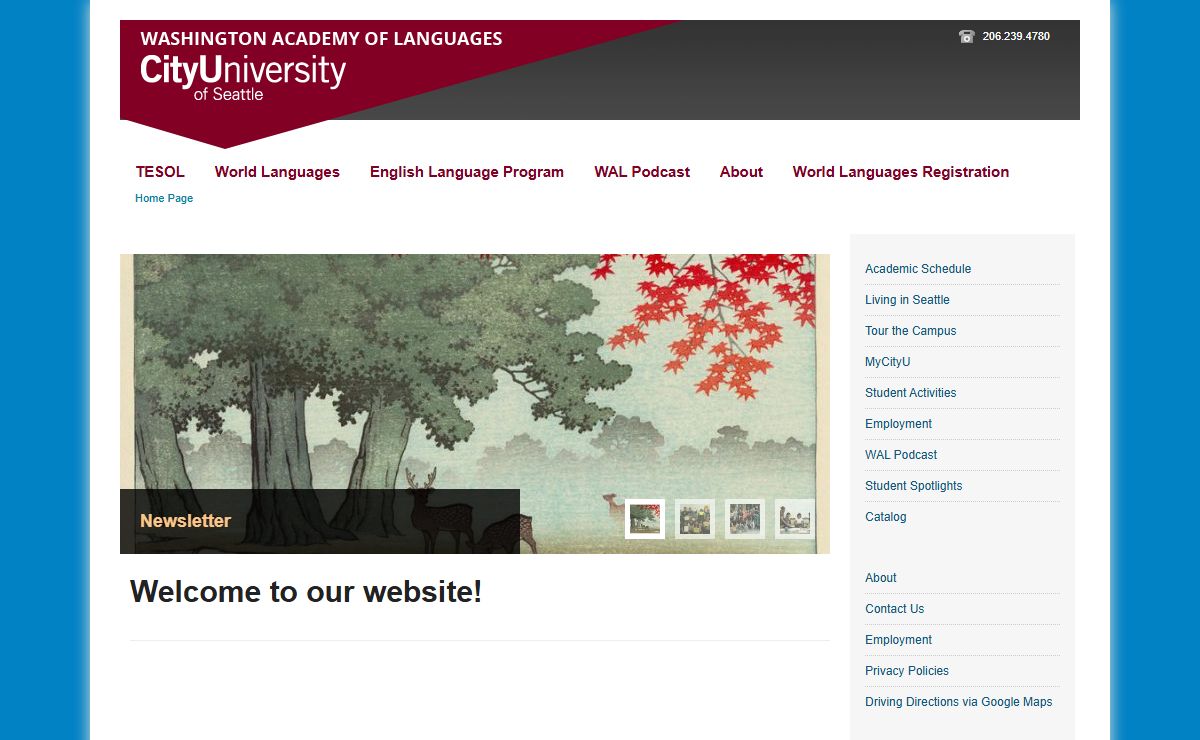The height and width of the screenshot is (740, 1200).
Task: Open the Academic Schedule sidebar link
Action: (918, 269)
